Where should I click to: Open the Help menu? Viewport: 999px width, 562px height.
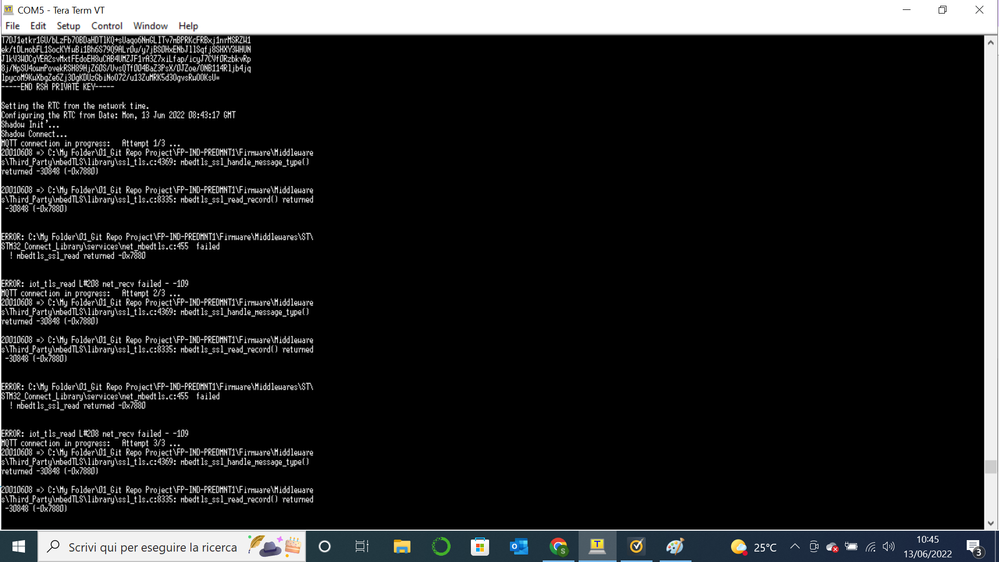[x=188, y=26]
